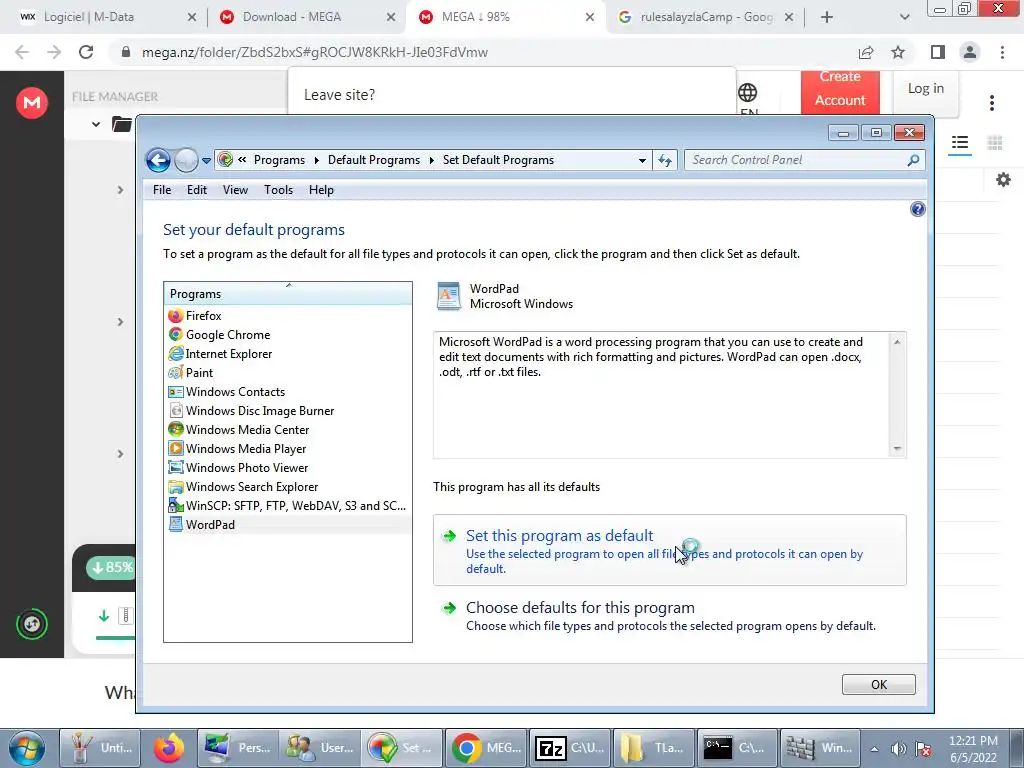Viewport: 1024px width, 768px height.
Task: Click the Forward arrow in Control Panel window
Action: [x=186, y=160]
